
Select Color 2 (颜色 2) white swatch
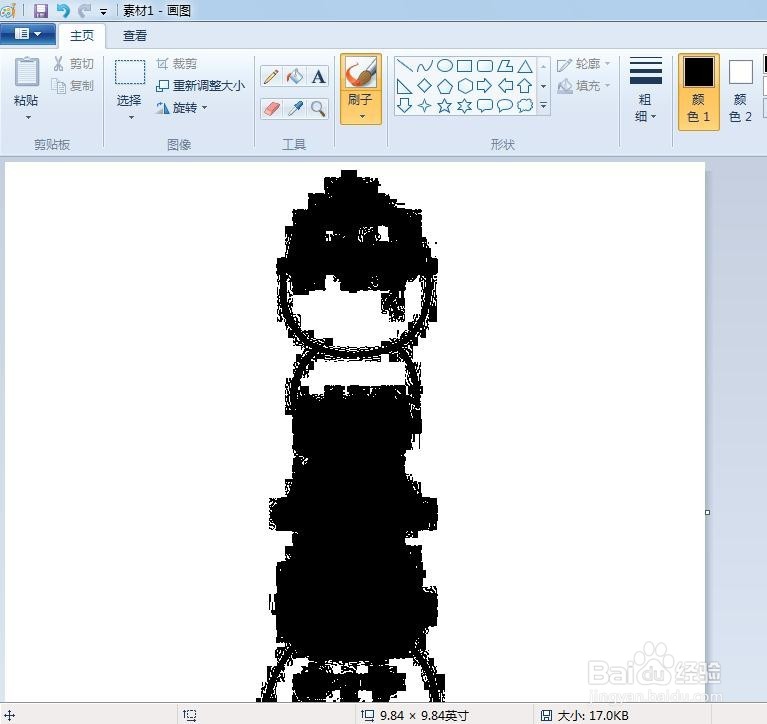[741, 91]
